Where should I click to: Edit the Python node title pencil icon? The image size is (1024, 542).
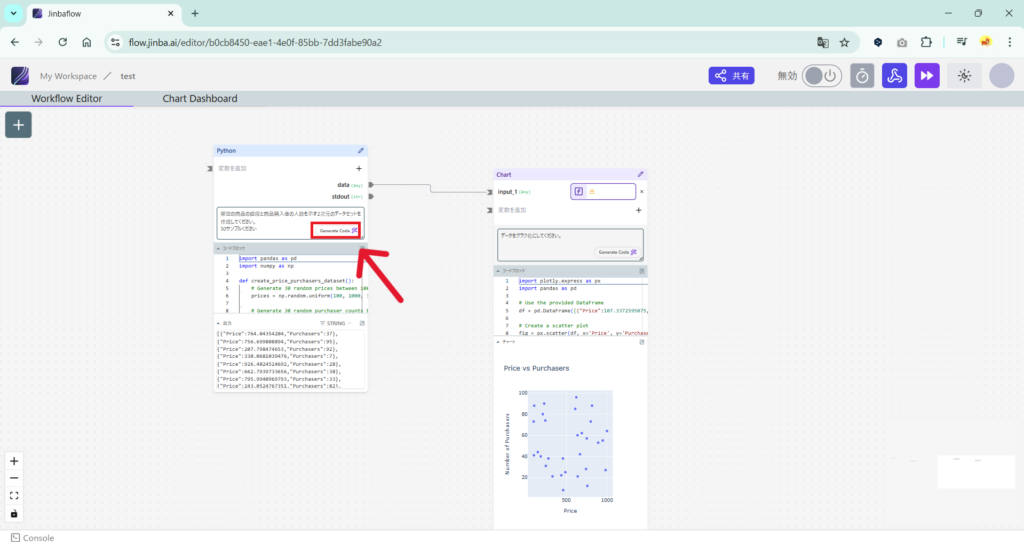[x=361, y=151]
